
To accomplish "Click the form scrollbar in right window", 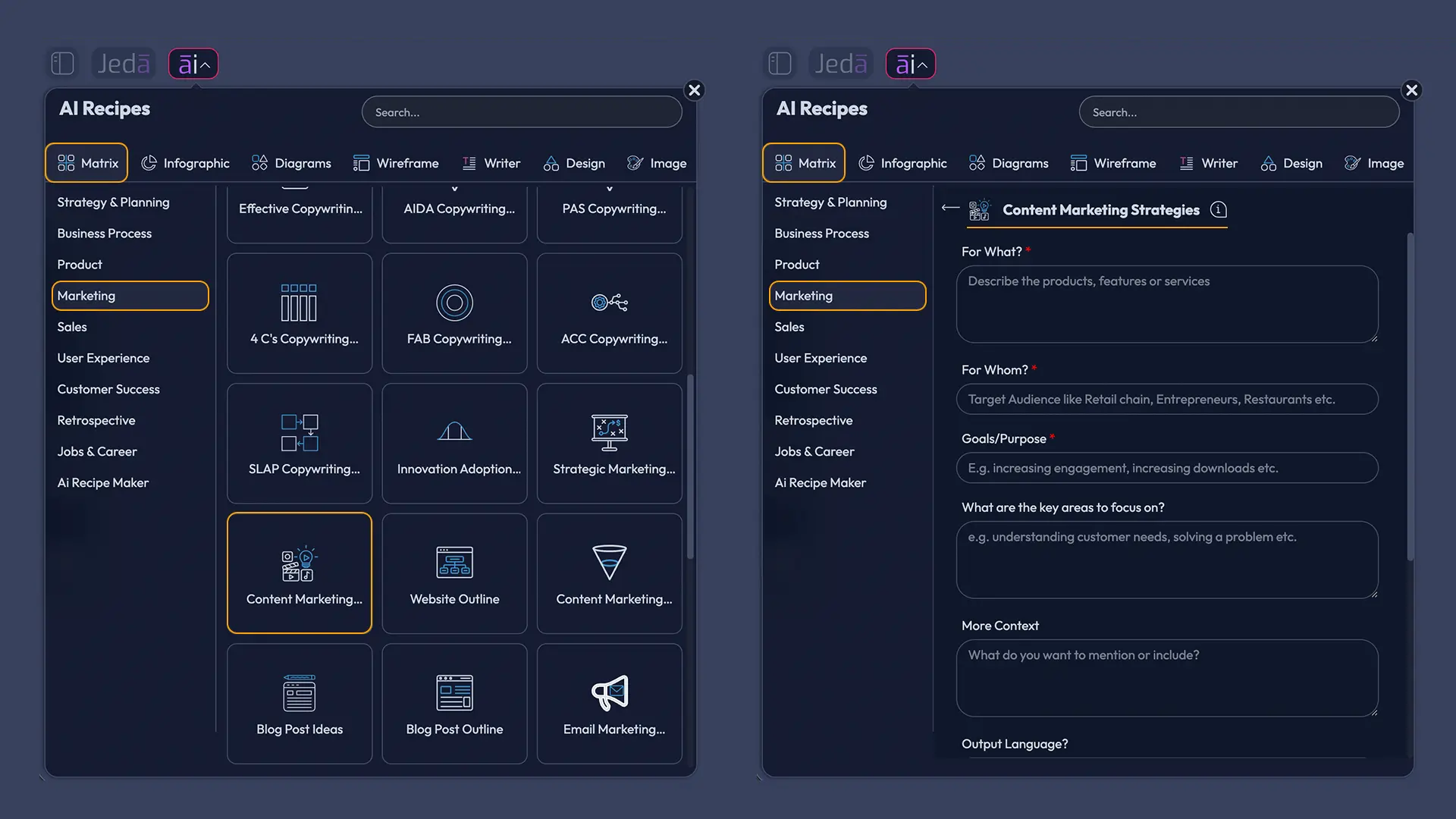I will 1410,397.
